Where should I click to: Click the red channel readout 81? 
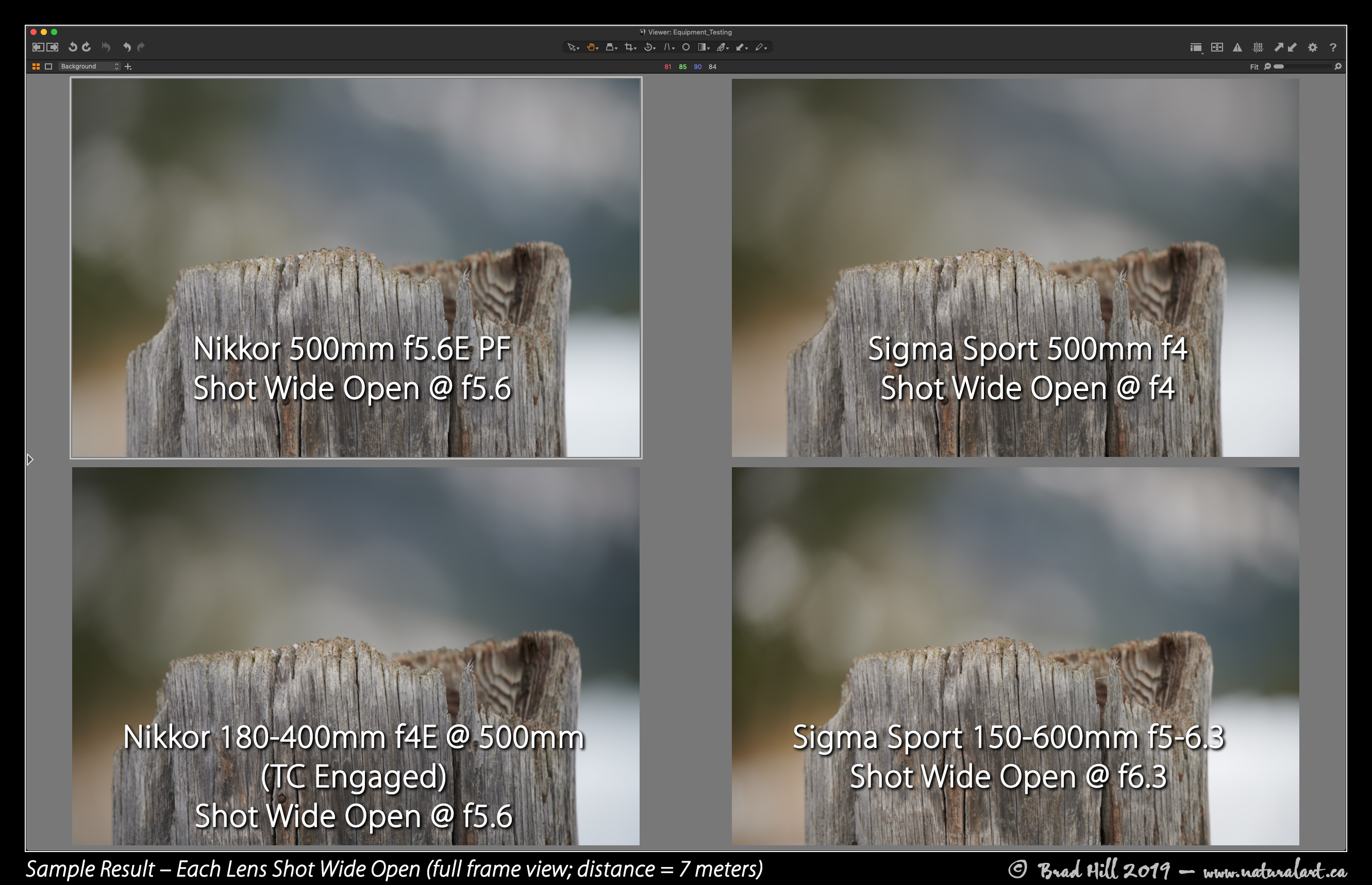pos(667,66)
